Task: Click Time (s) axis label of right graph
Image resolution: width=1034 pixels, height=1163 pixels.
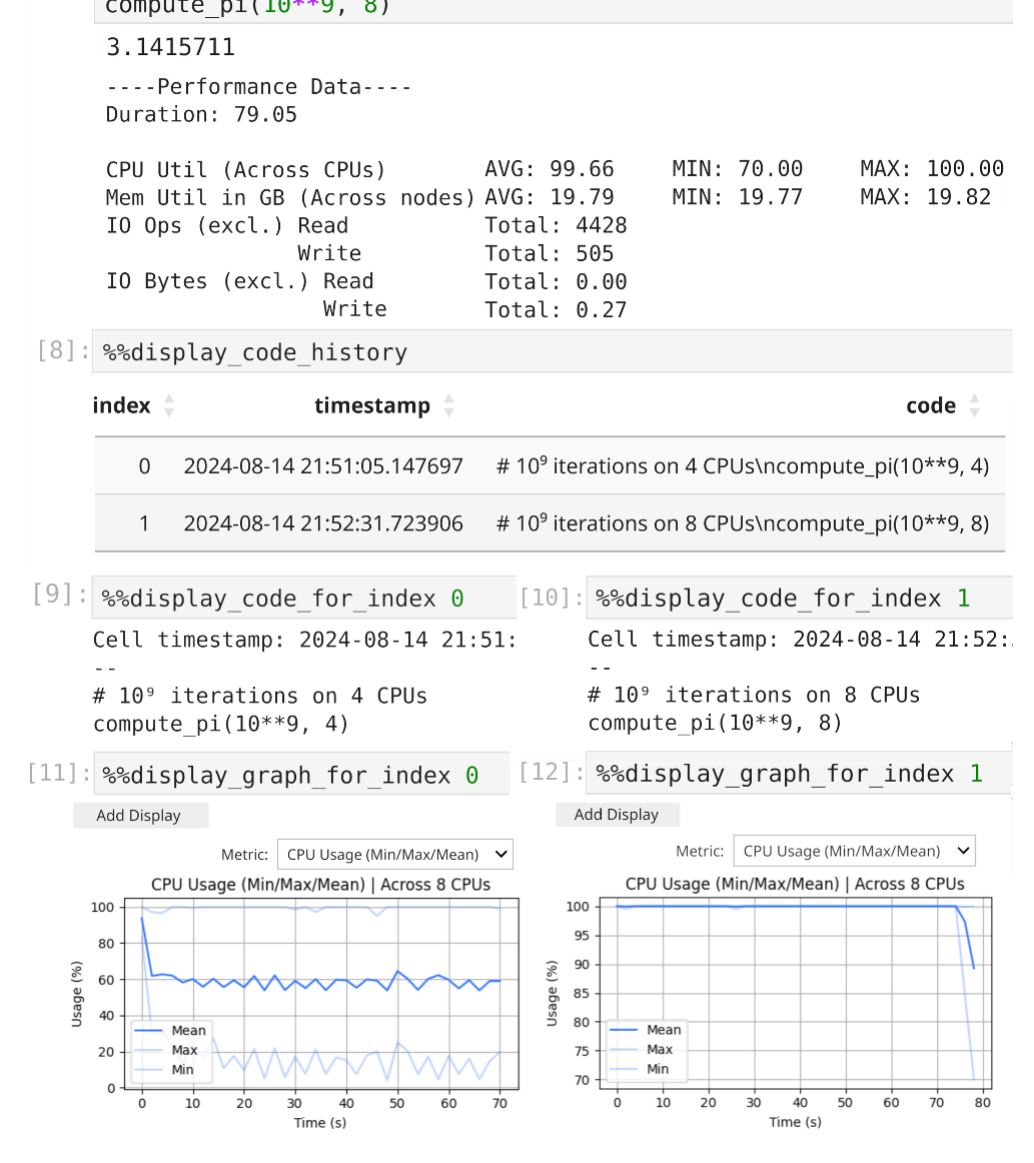Action: (795, 1121)
